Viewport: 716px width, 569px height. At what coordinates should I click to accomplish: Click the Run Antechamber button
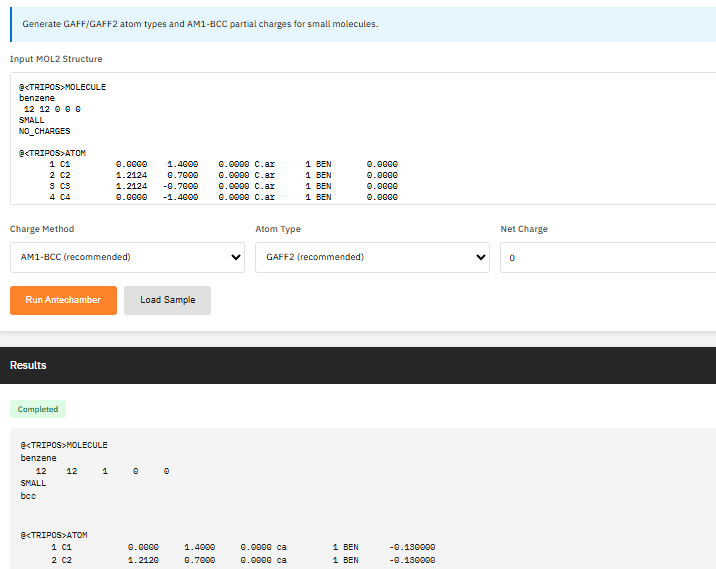coord(63,300)
